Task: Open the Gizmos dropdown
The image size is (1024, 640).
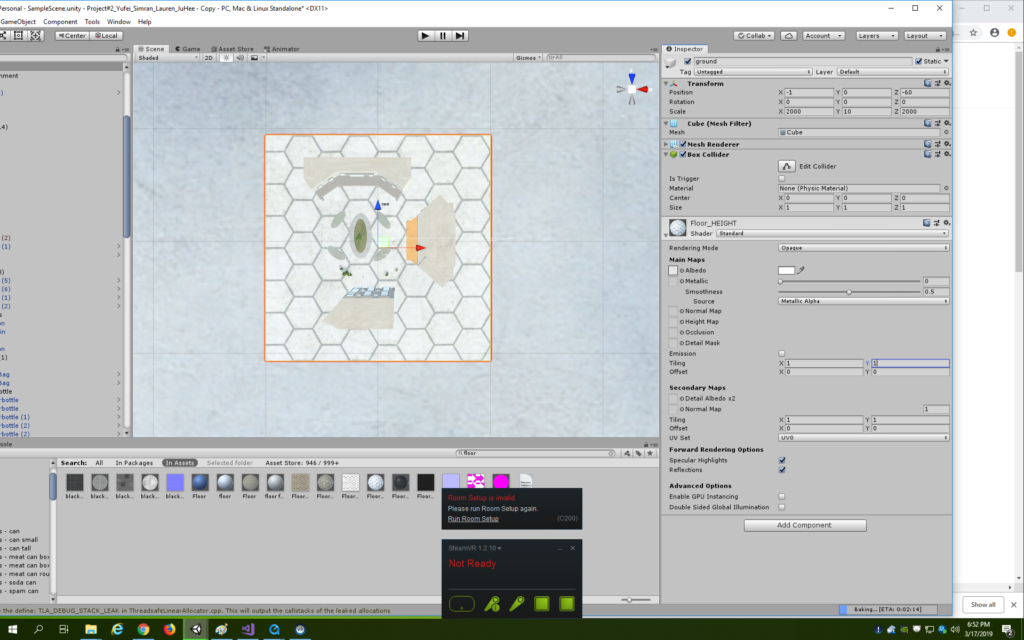Action: tap(528, 57)
